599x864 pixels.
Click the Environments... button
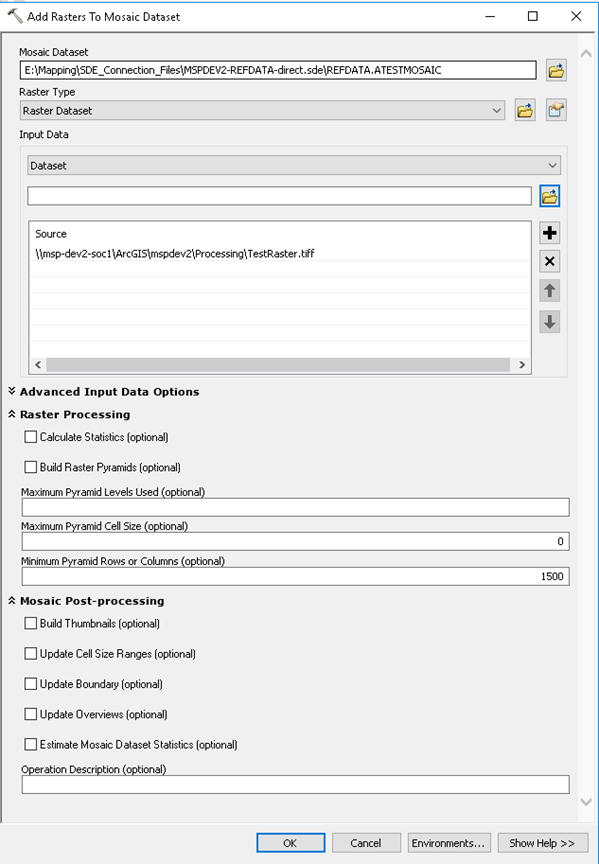(x=447, y=843)
